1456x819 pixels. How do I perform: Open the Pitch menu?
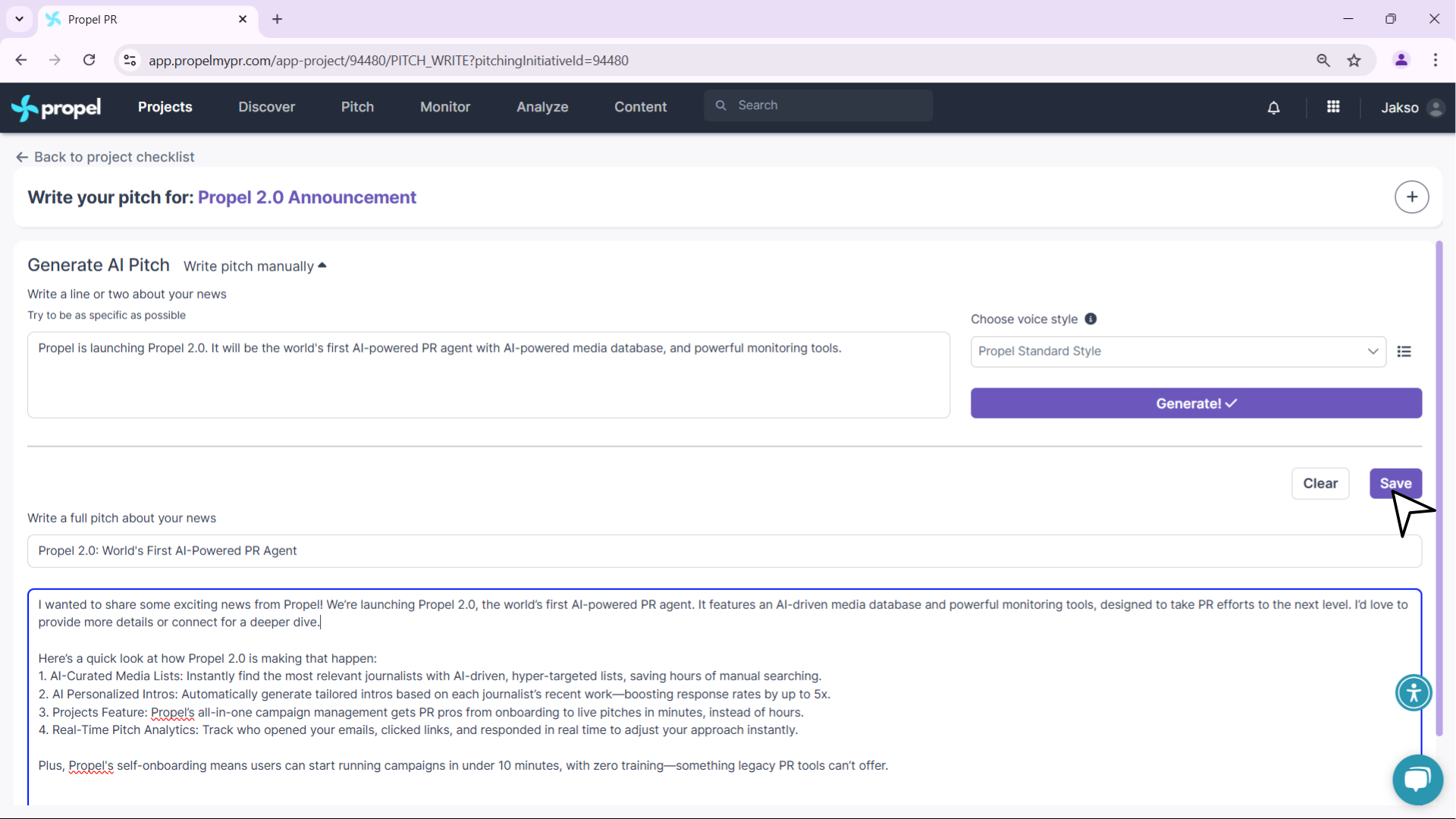(x=357, y=107)
